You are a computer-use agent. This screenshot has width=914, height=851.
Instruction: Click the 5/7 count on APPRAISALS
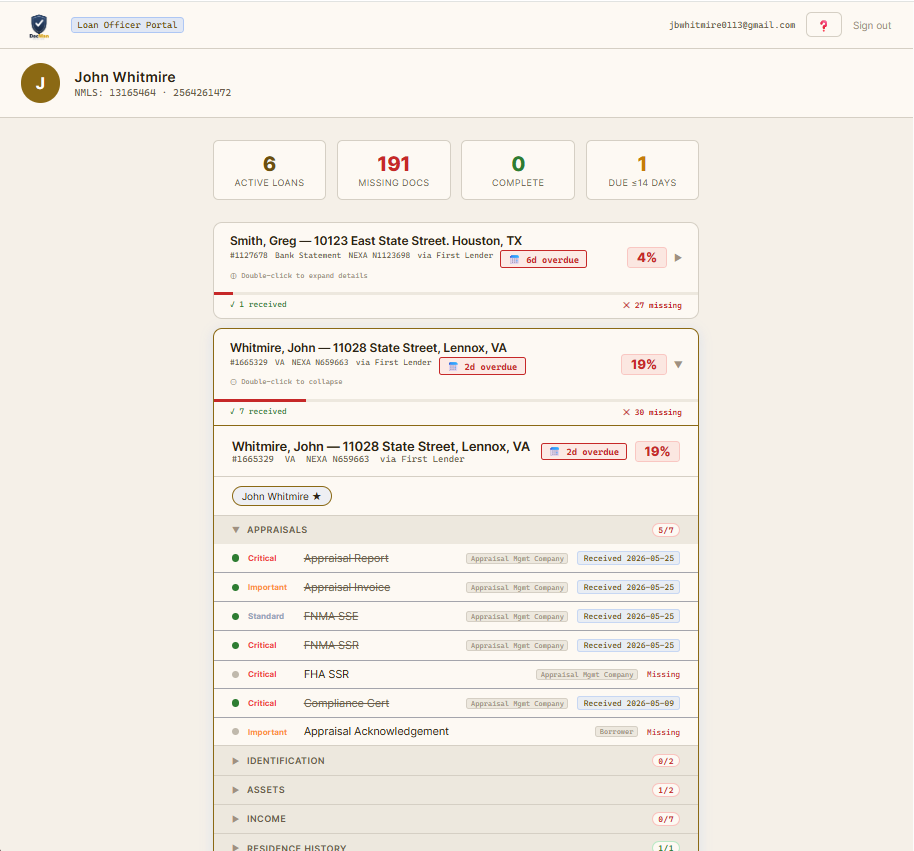click(x=666, y=530)
